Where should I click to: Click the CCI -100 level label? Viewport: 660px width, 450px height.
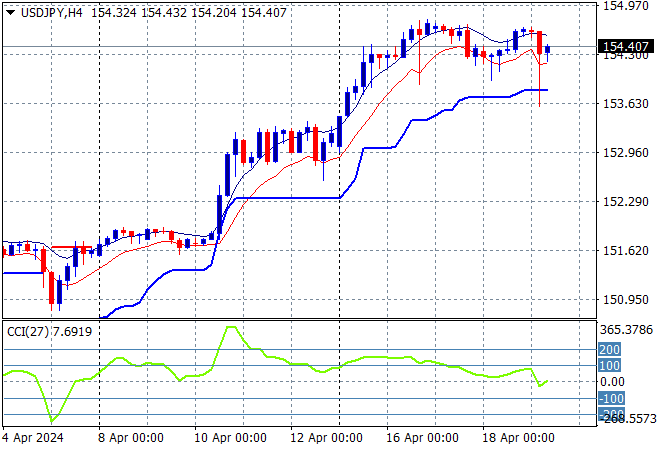[x=612, y=398]
